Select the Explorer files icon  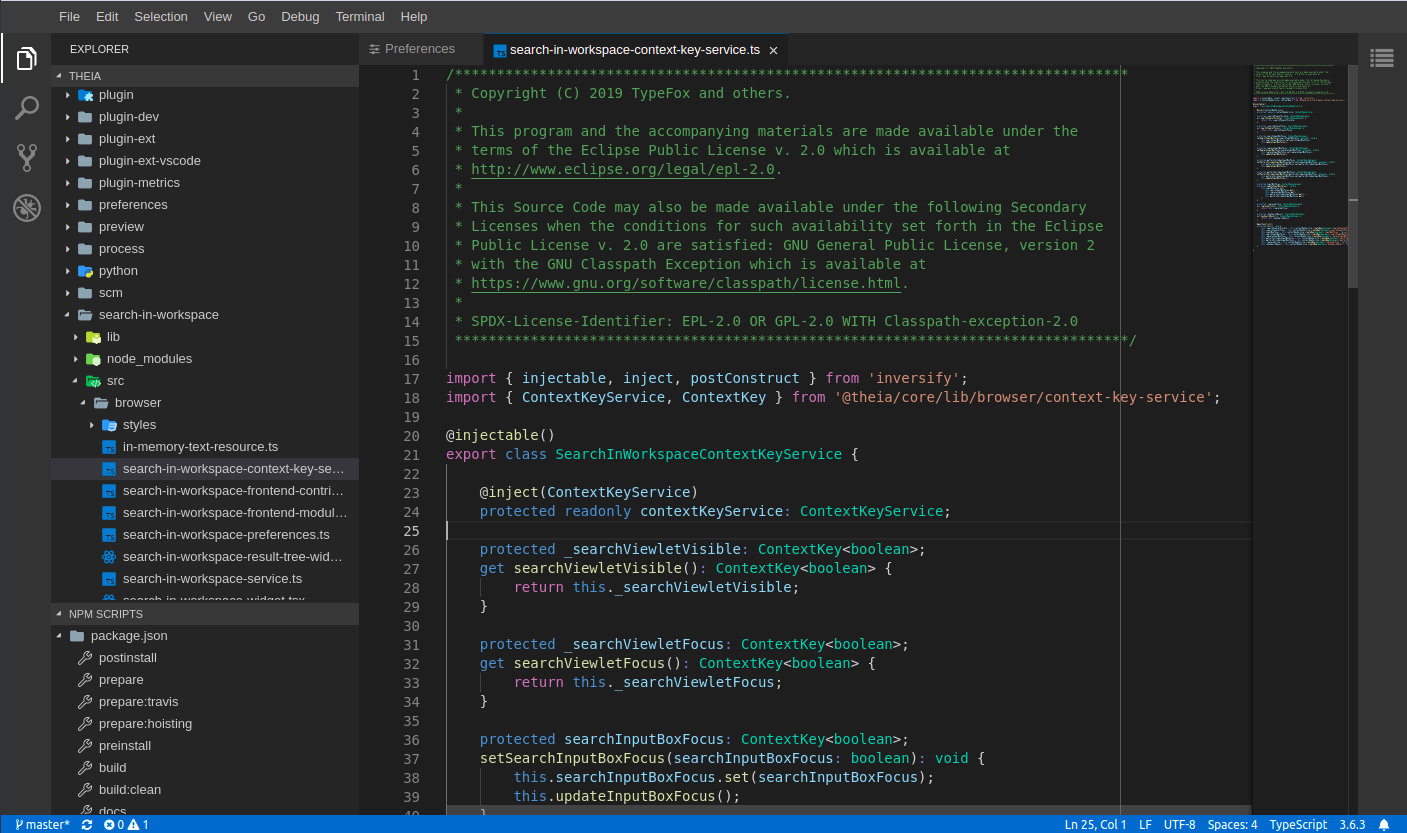pos(26,59)
